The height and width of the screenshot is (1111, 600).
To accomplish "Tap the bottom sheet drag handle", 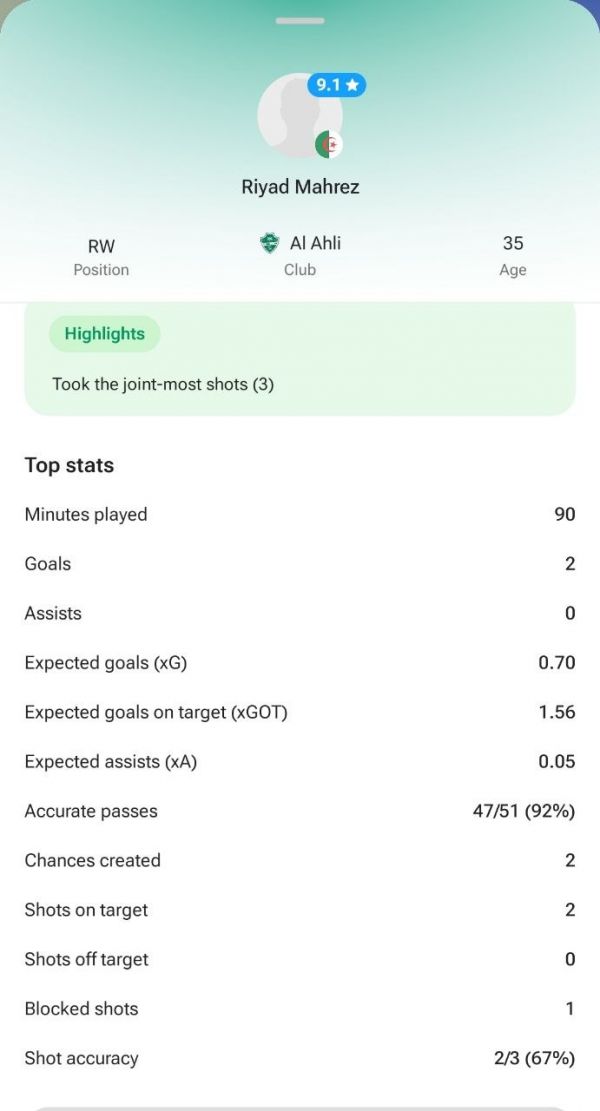I will 300,21.
